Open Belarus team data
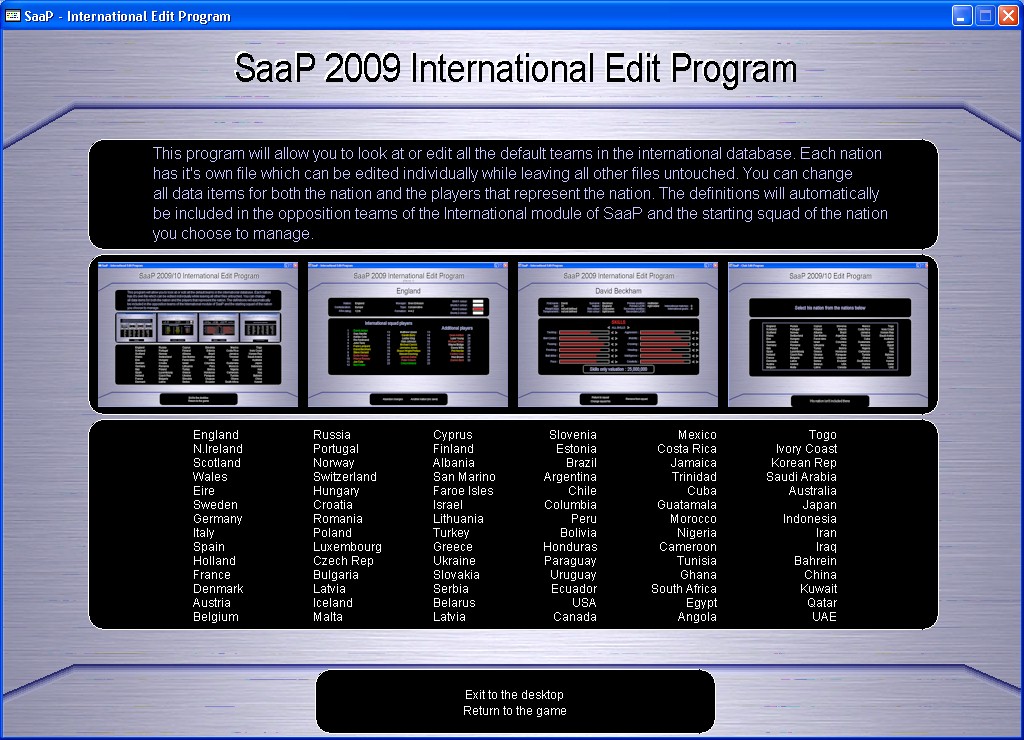The height and width of the screenshot is (740, 1024). 454,603
